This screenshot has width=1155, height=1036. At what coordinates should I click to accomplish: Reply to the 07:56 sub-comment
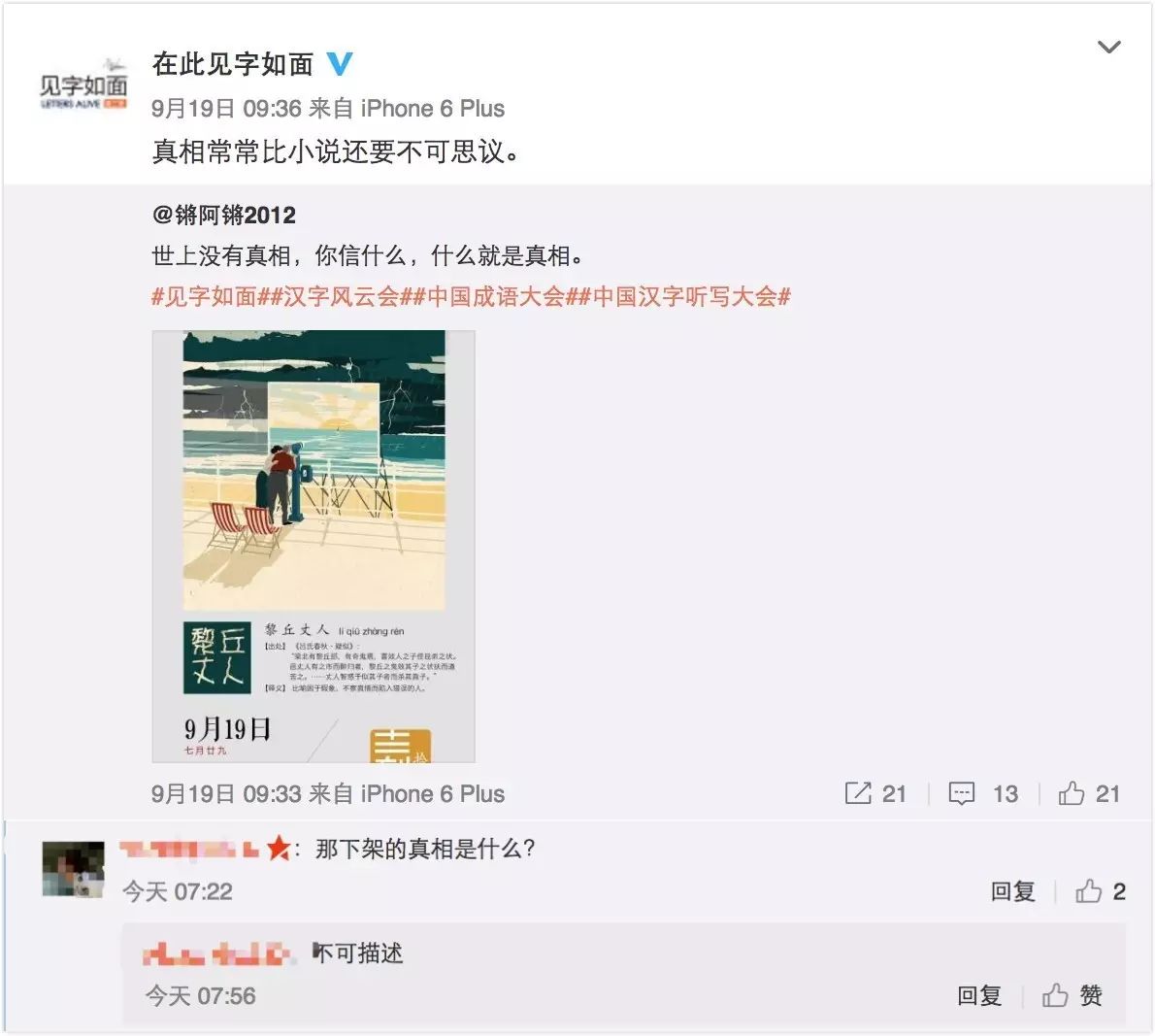click(x=979, y=995)
